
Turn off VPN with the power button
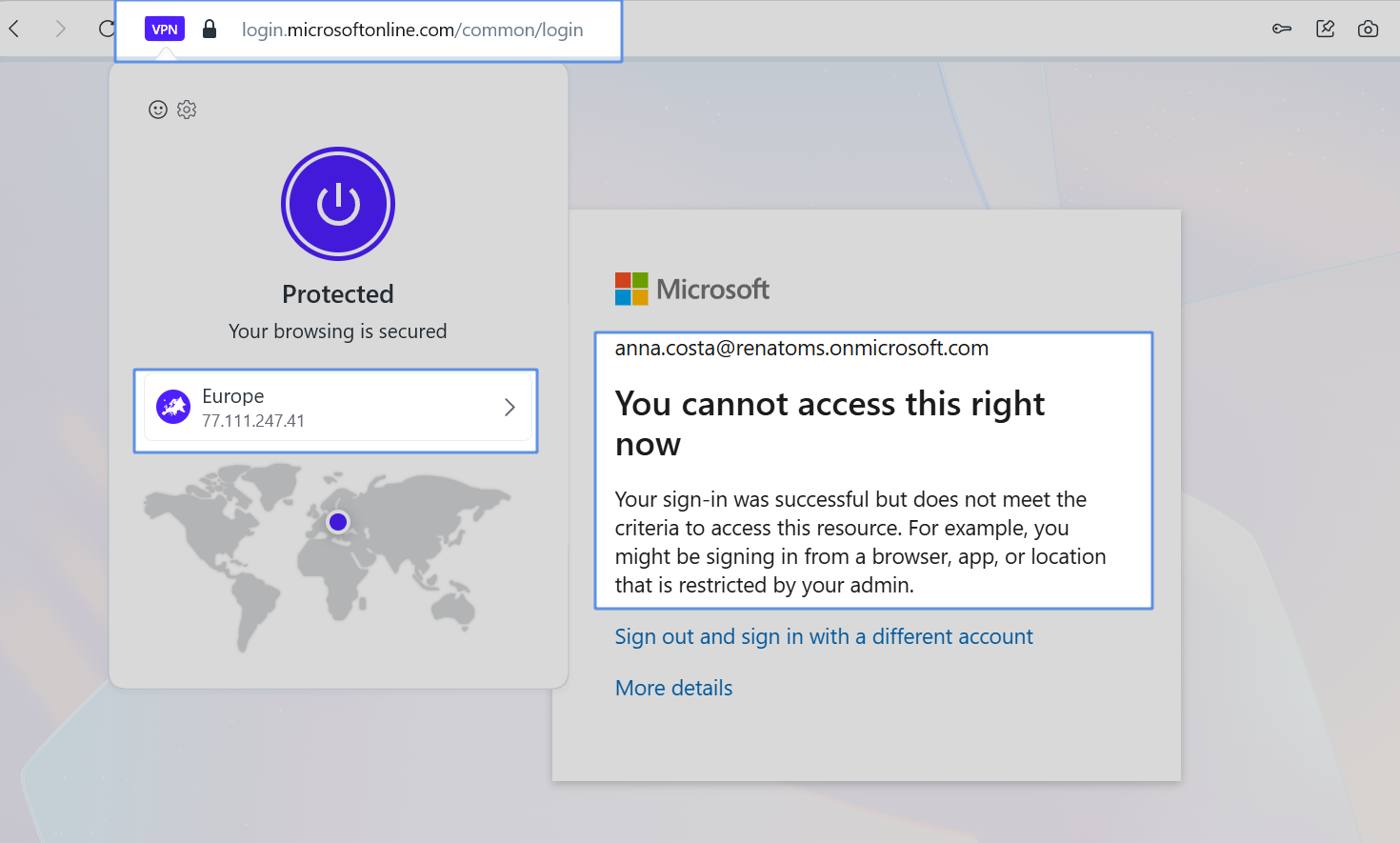338,204
